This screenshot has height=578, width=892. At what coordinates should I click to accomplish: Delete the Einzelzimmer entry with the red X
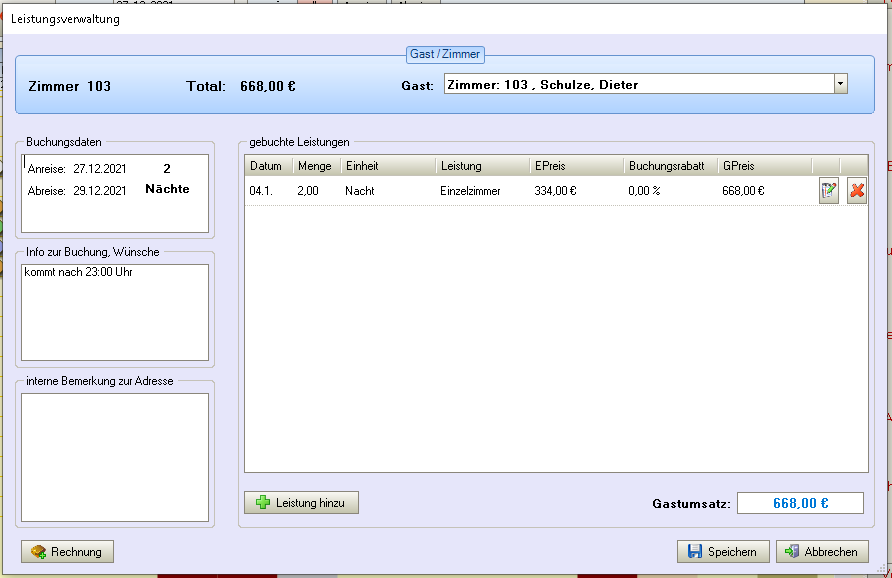click(857, 191)
